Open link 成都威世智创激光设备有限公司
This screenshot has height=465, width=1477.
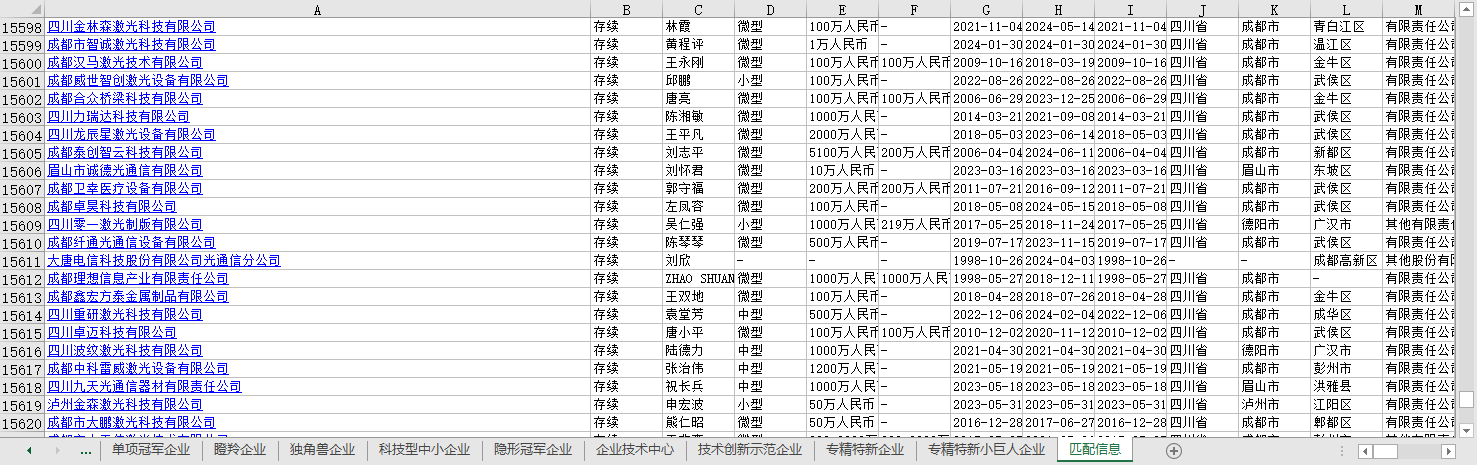click(x=138, y=81)
